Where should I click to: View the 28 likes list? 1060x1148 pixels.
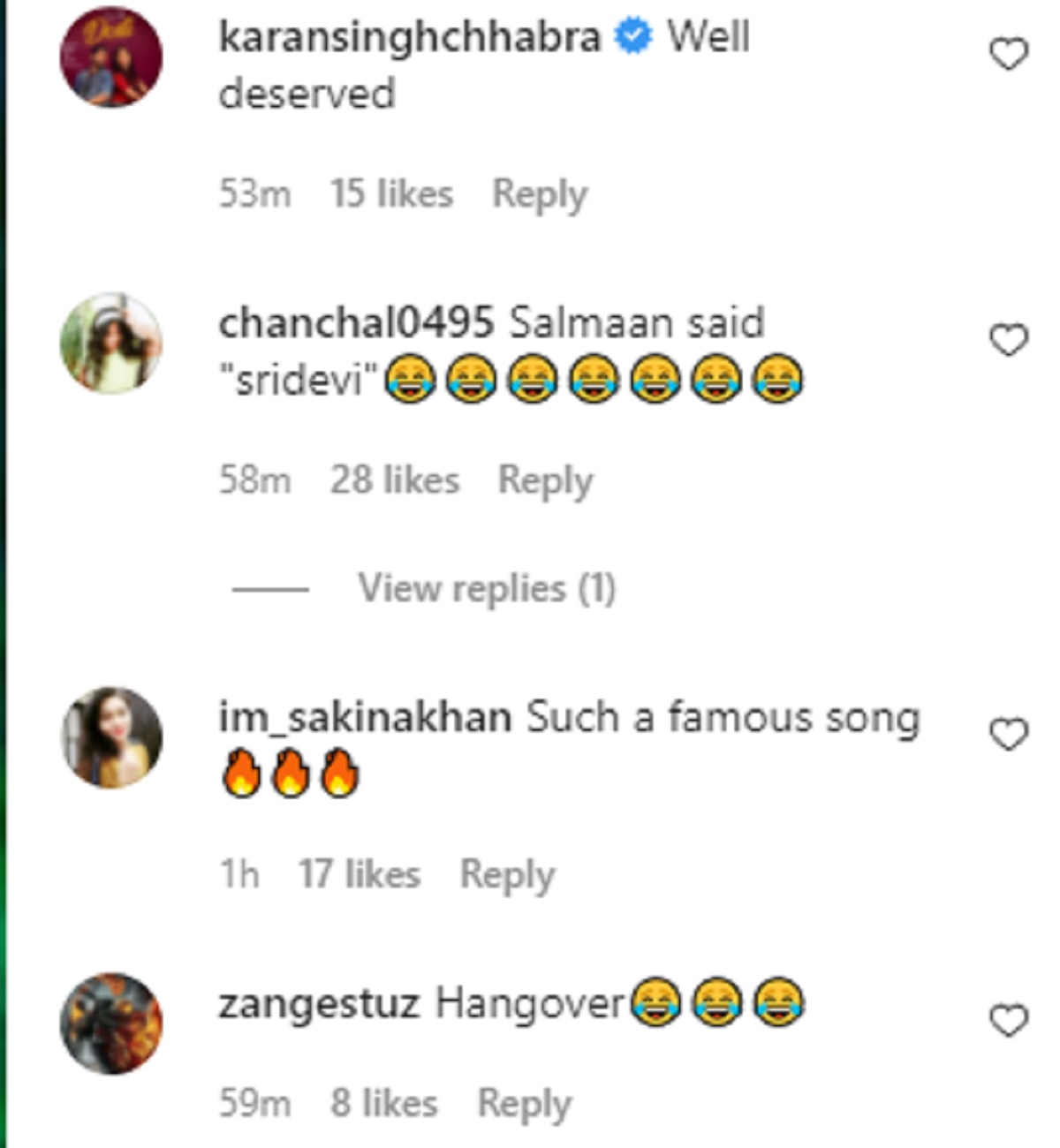[395, 480]
